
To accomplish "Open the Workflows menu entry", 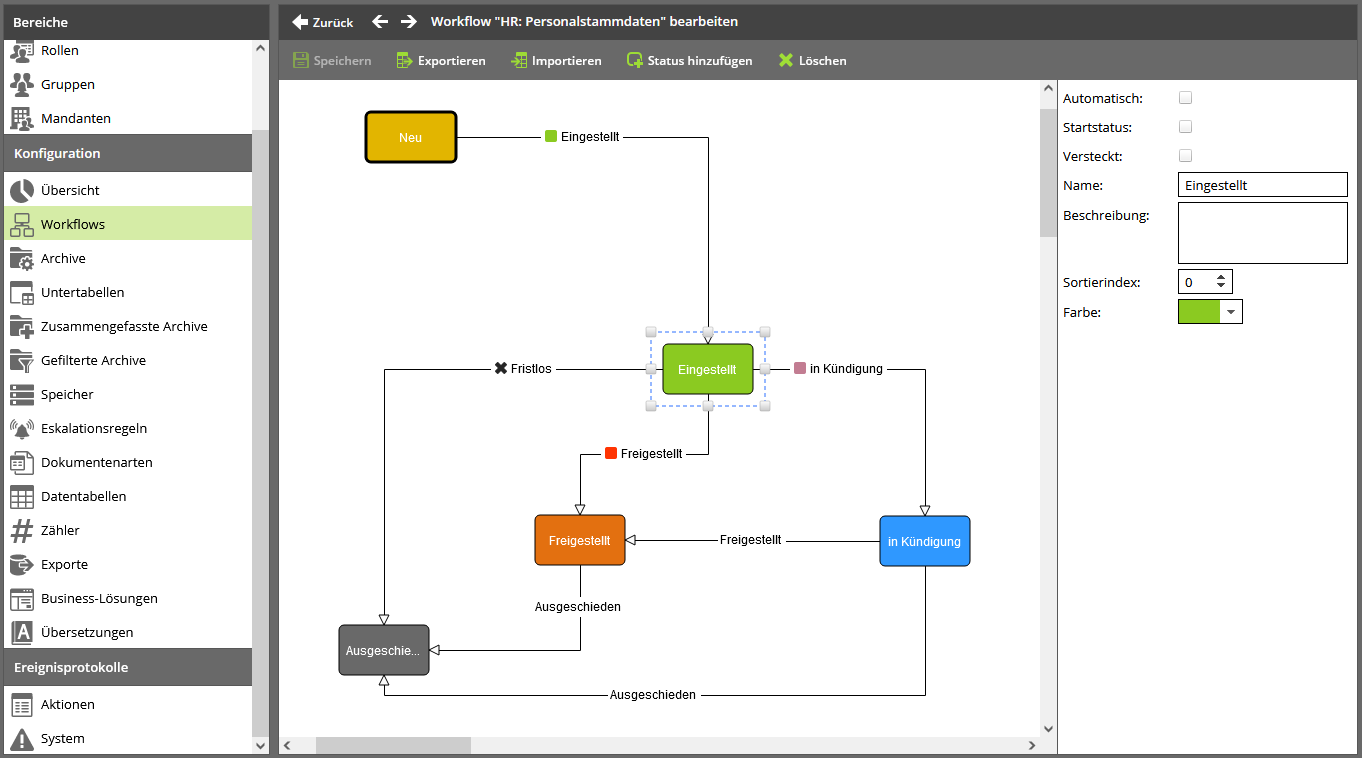I will click(128, 224).
